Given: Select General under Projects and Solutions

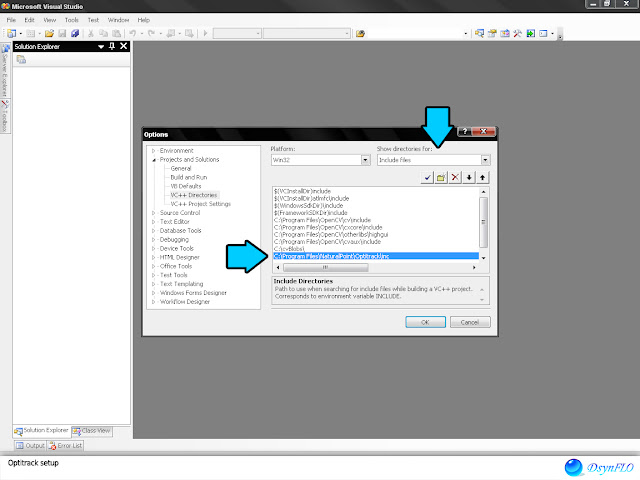Looking at the screenshot, I should [x=181, y=168].
